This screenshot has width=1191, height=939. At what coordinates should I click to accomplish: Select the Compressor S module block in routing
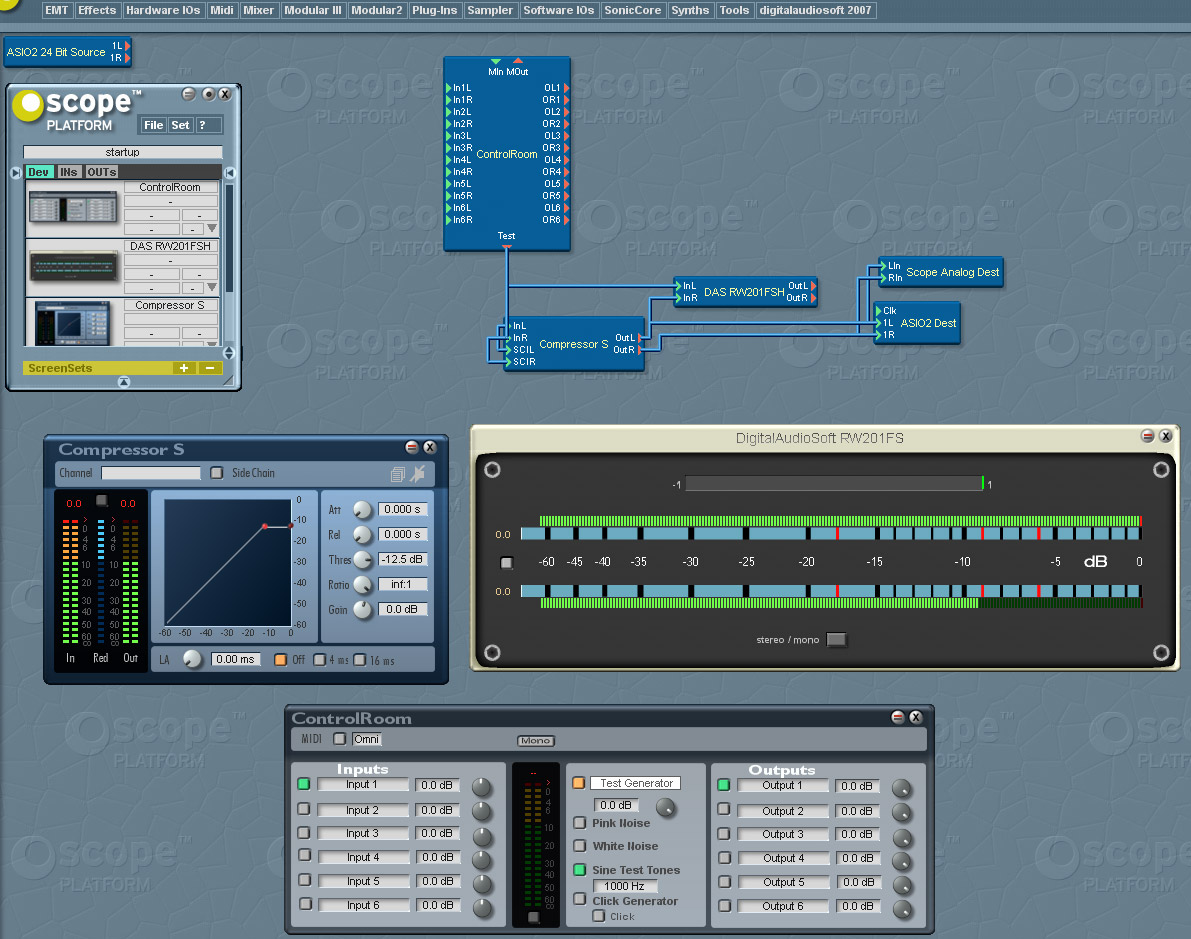coord(573,343)
